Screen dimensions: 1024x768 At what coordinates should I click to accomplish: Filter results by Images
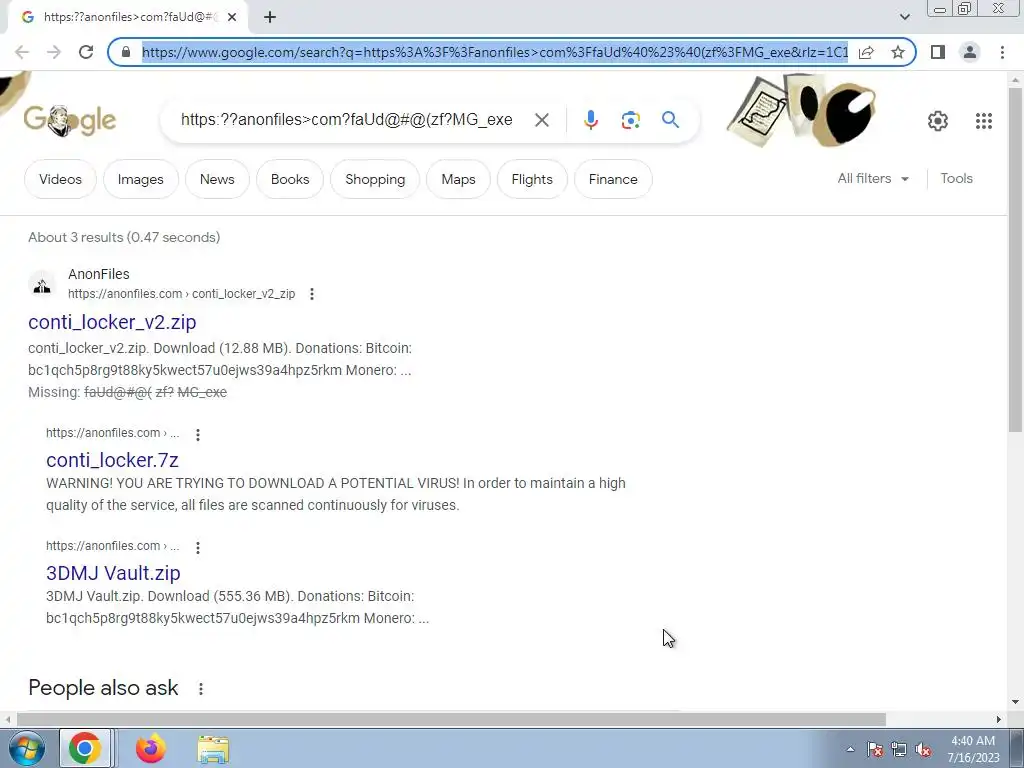[140, 179]
